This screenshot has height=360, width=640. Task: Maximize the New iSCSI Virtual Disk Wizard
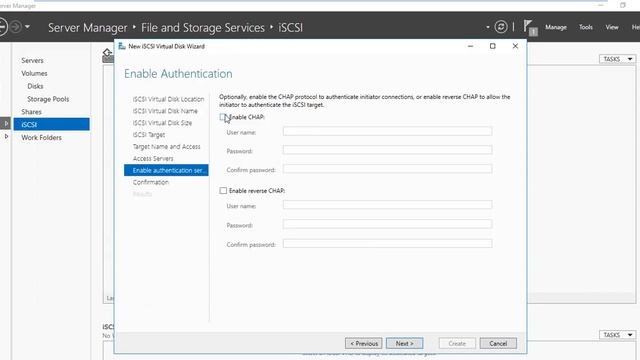tap(493, 46)
